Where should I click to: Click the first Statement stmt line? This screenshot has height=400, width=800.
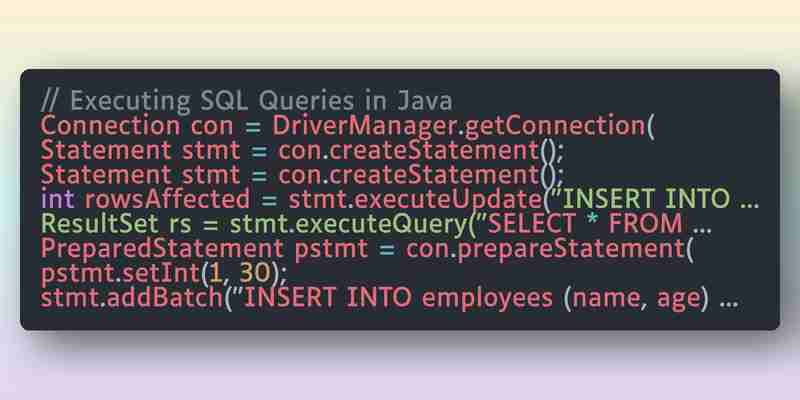[303, 150]
